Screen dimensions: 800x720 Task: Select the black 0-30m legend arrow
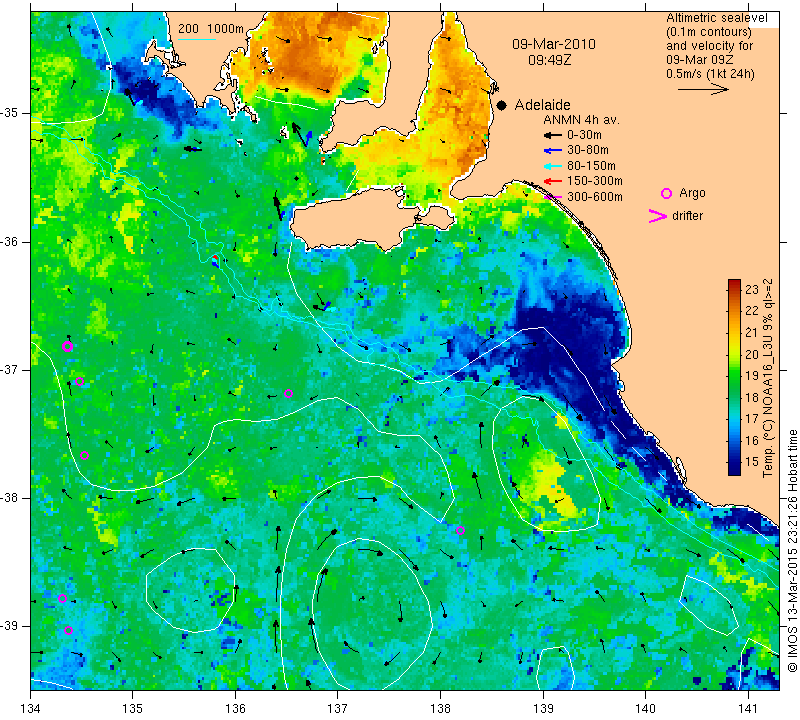click(x=553, y=135)
